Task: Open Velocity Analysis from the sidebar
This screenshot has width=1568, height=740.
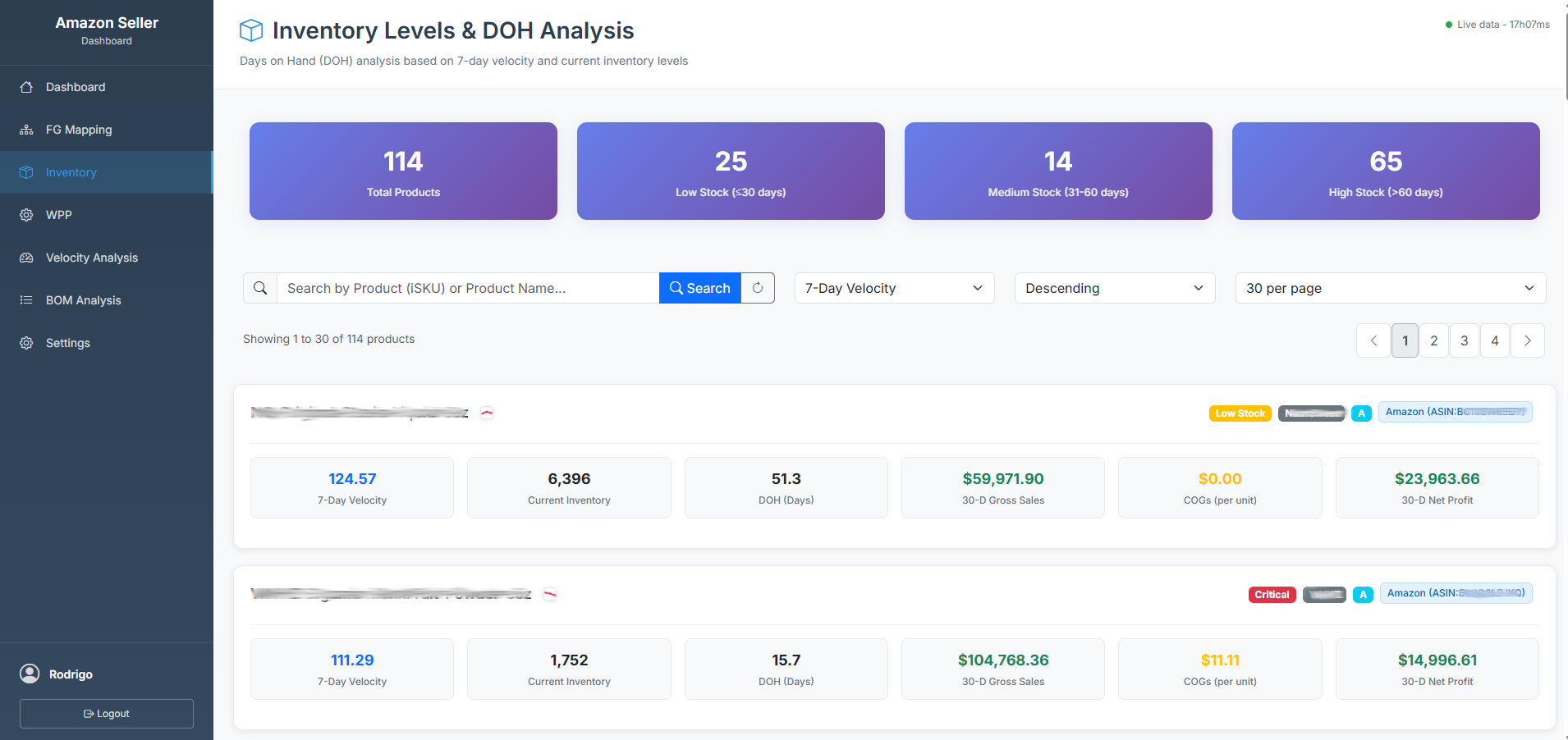Action: 27,257
